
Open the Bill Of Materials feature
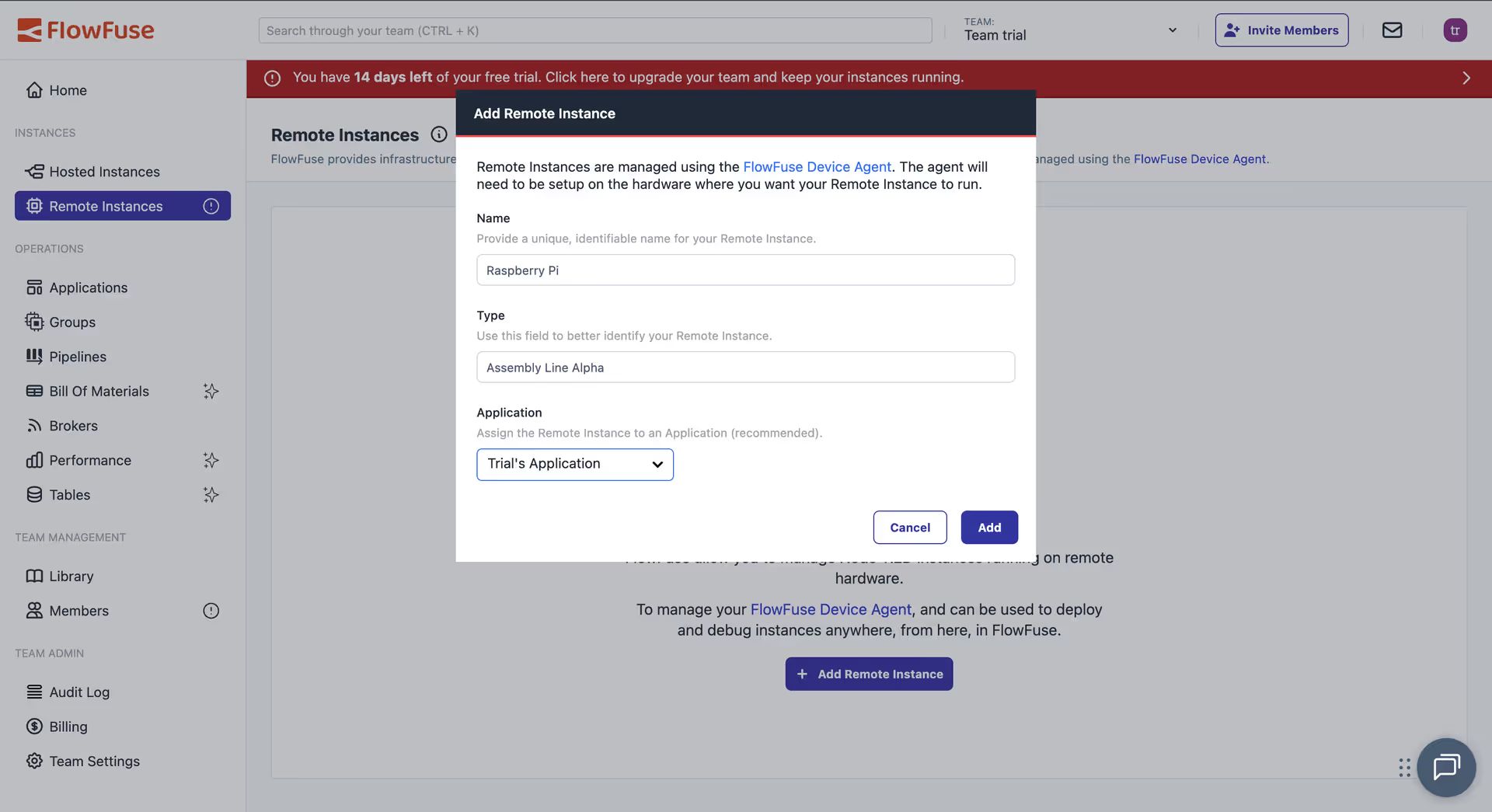coord(99,391)
